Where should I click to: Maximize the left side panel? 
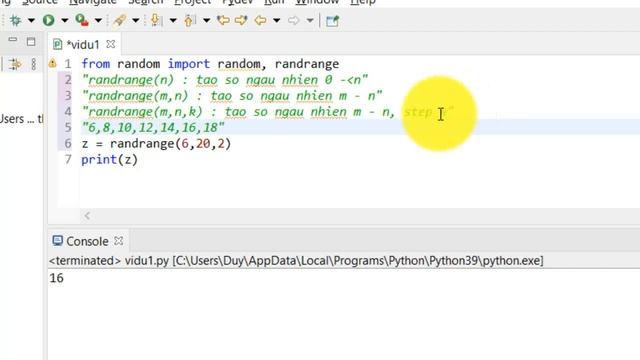click(31, 41)
